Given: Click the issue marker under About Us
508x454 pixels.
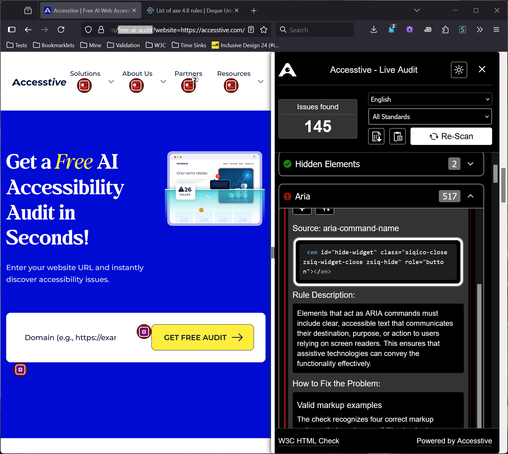Looking at the screenshot, I should click(x=136, y=86).
